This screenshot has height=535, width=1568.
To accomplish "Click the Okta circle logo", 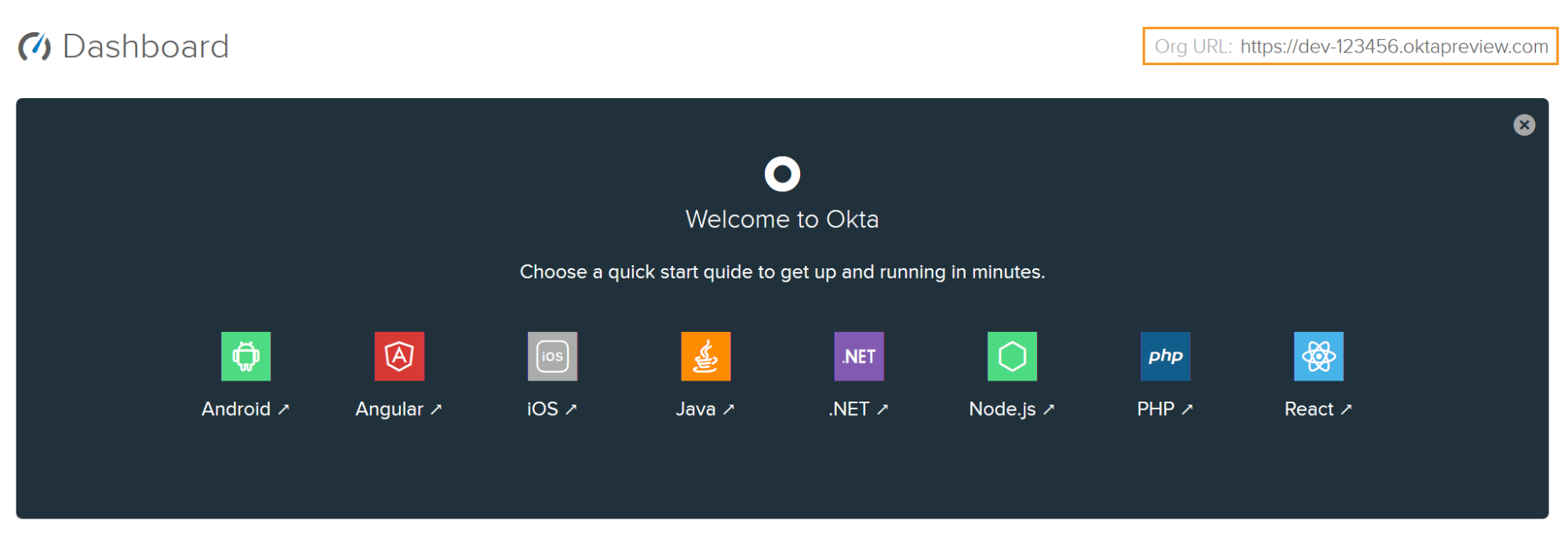I will (782, 174).
